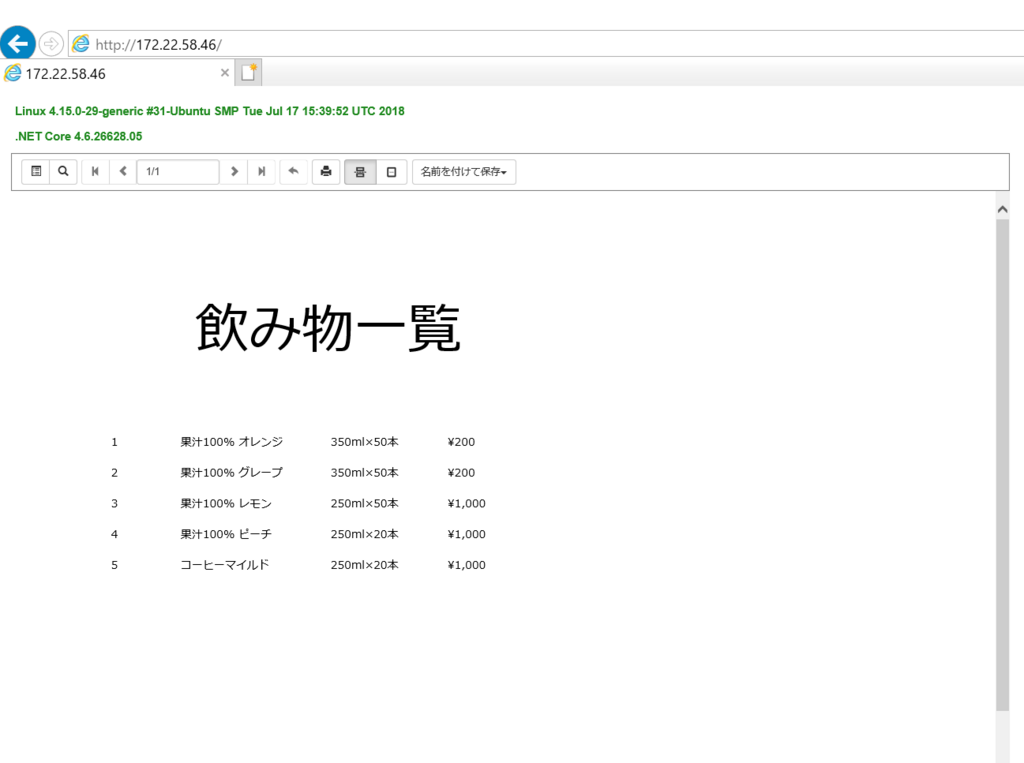Click the Linux 4.15.0-29-generic version line
The width and height of the screenshot is (1024, 763).
[x=210, y=111]
